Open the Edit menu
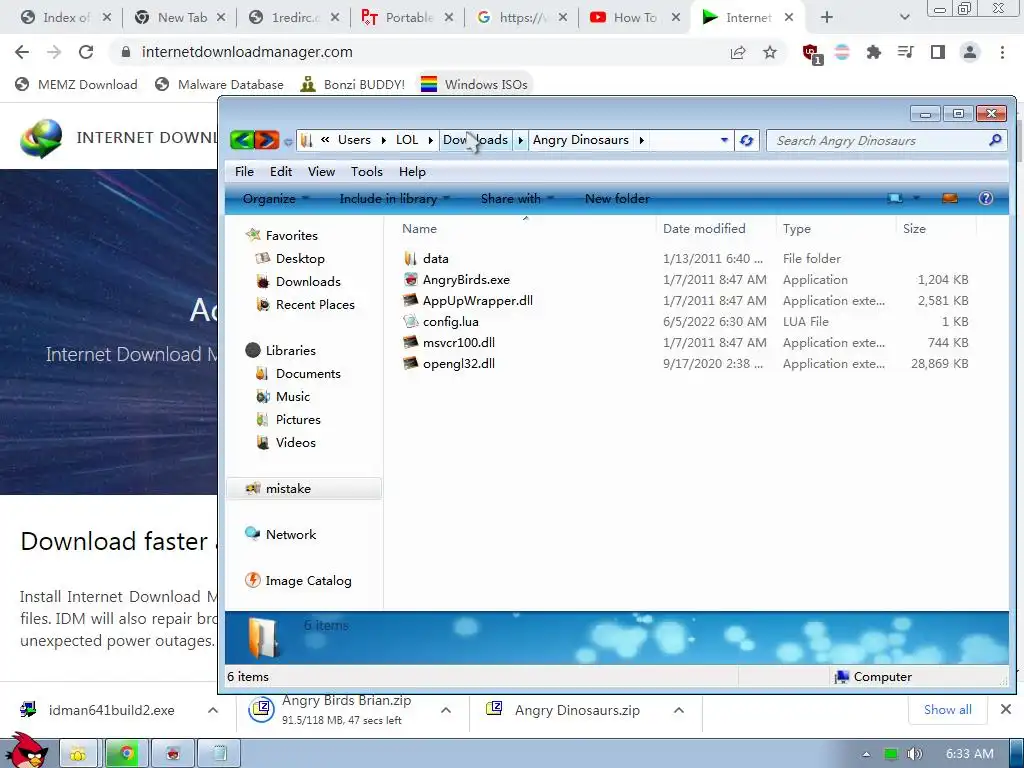 pyautogui.click(x=281, y=171)
